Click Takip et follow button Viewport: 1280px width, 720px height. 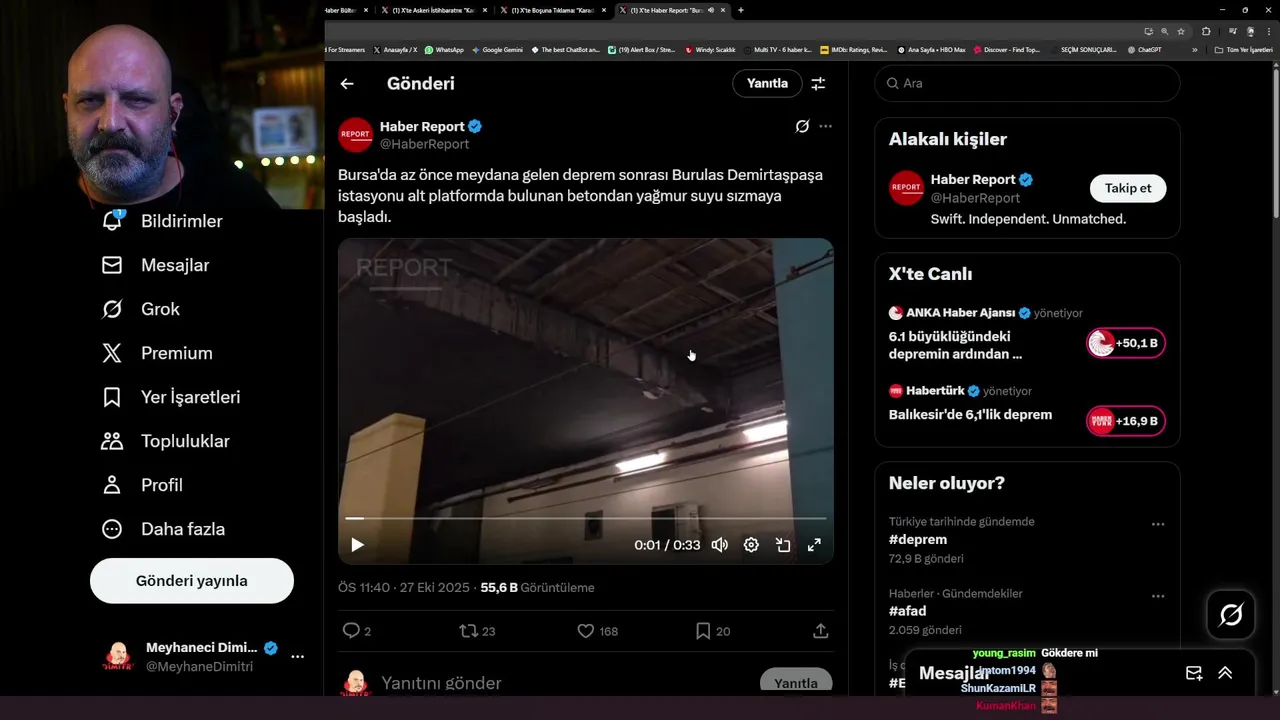point(1128,188)
